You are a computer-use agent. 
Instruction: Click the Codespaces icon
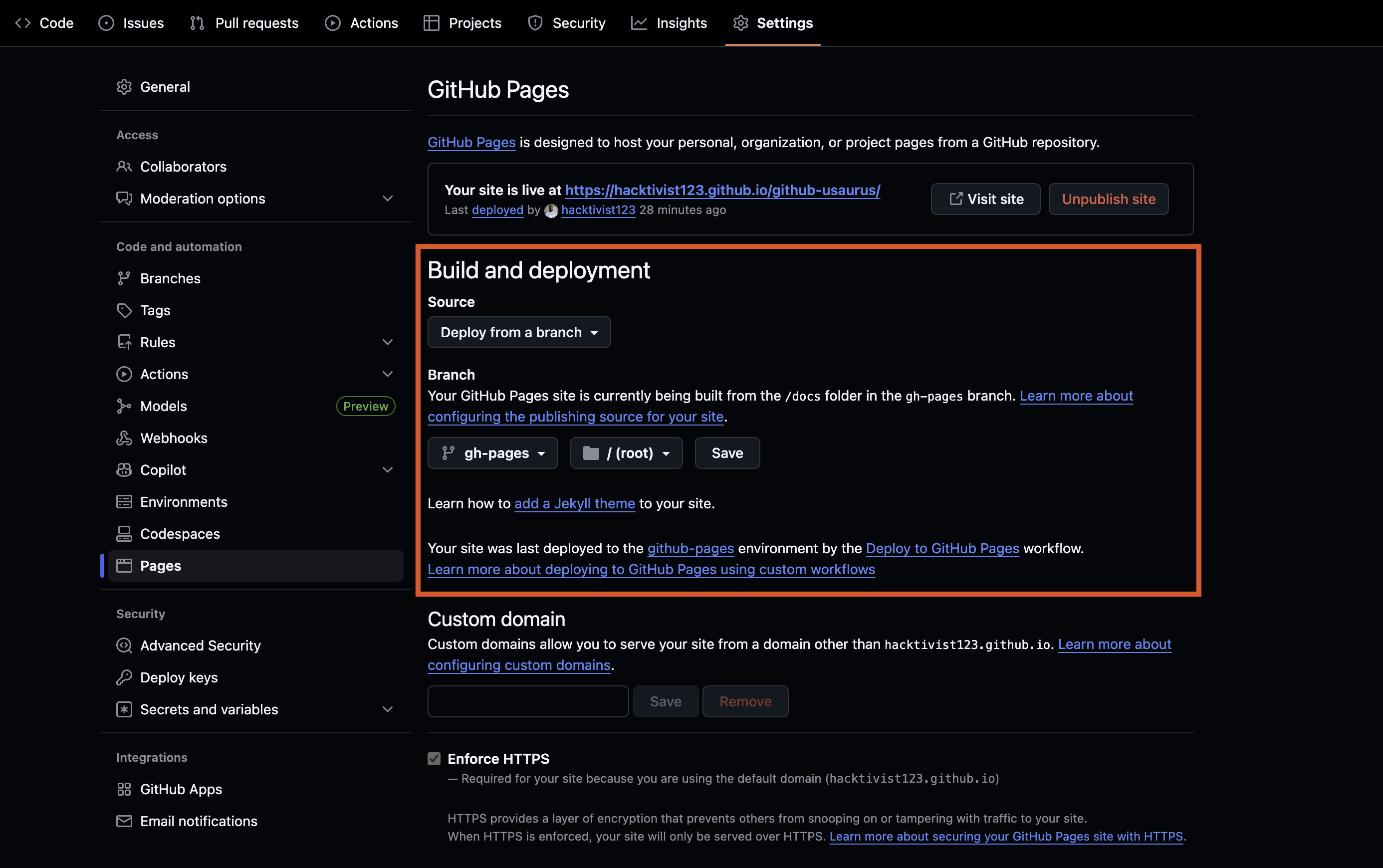coord(124,534)
